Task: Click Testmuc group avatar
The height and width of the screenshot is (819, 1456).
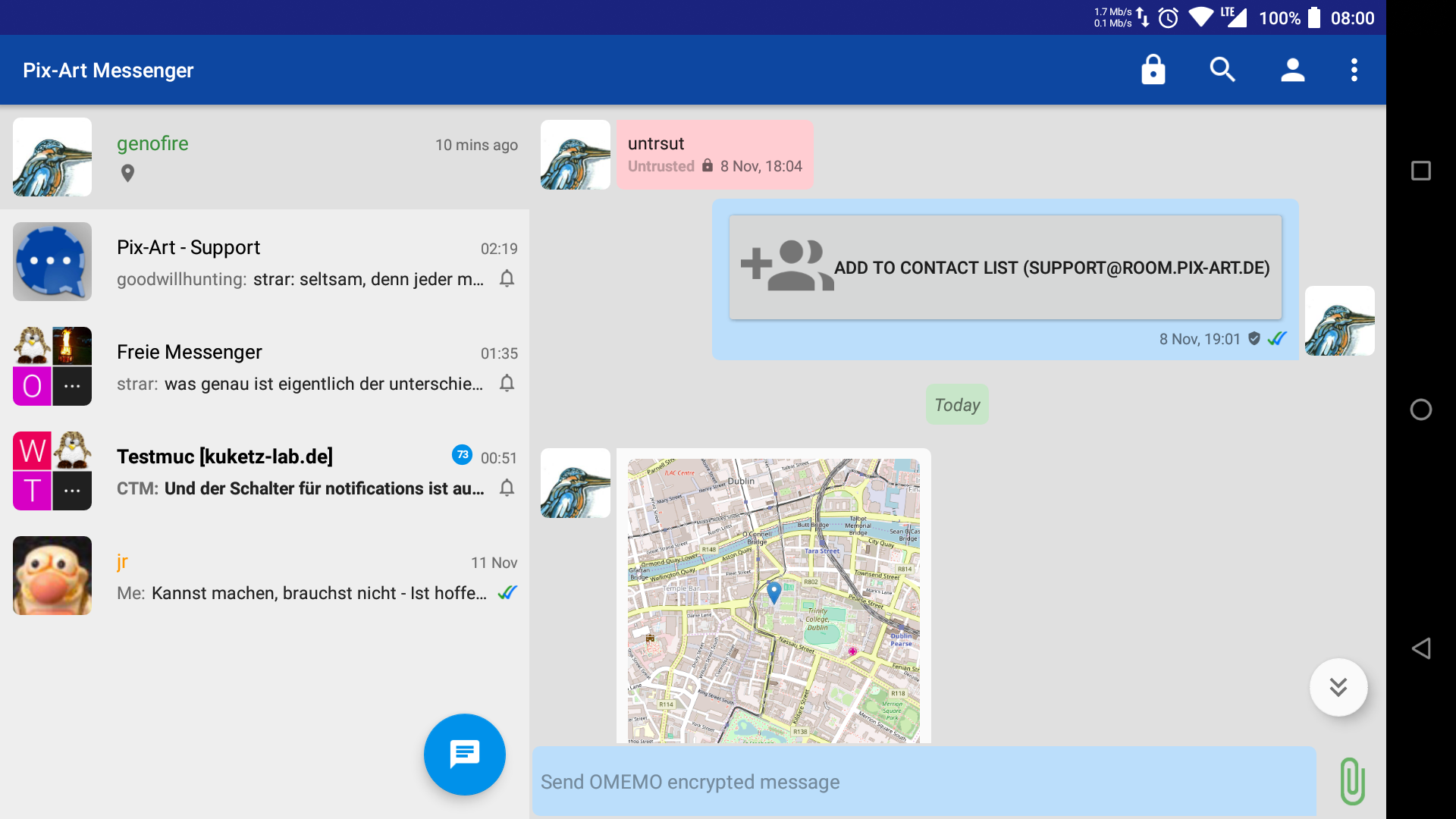Action: pos(52,471)
